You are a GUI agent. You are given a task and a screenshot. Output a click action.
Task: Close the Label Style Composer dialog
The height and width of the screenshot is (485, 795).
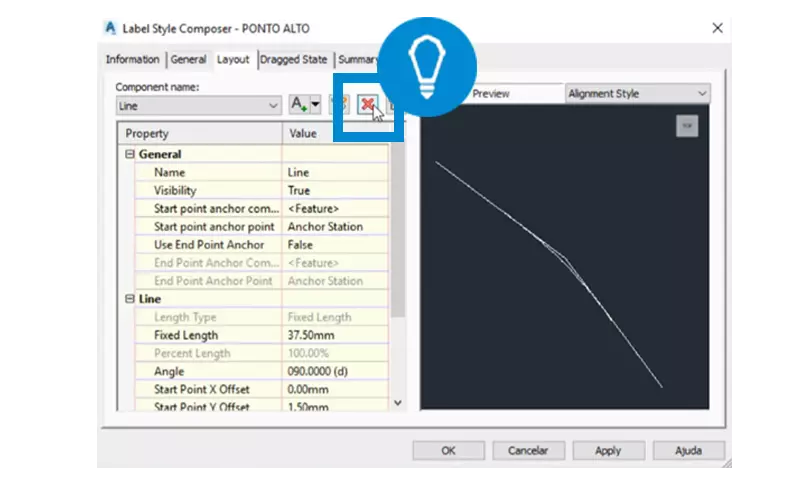[717, 28]
